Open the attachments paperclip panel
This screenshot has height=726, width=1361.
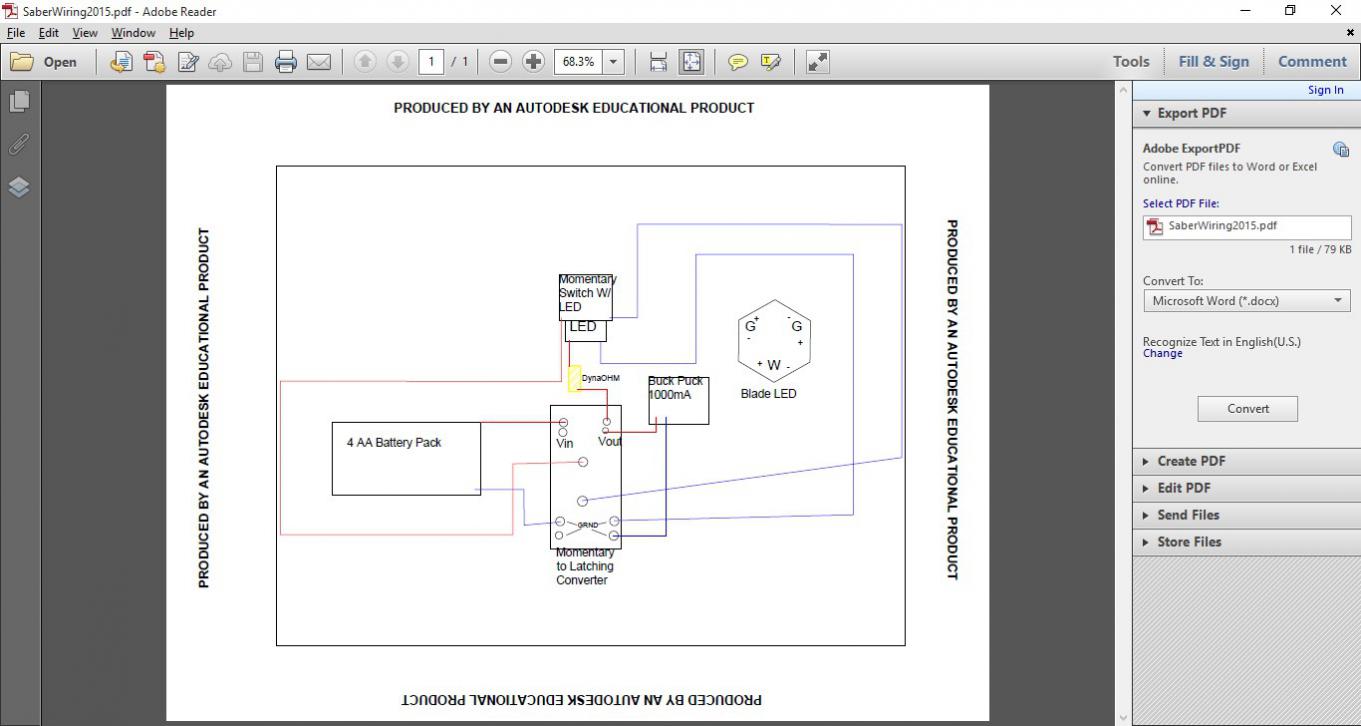pyautogui.click(x=19, y=144)
